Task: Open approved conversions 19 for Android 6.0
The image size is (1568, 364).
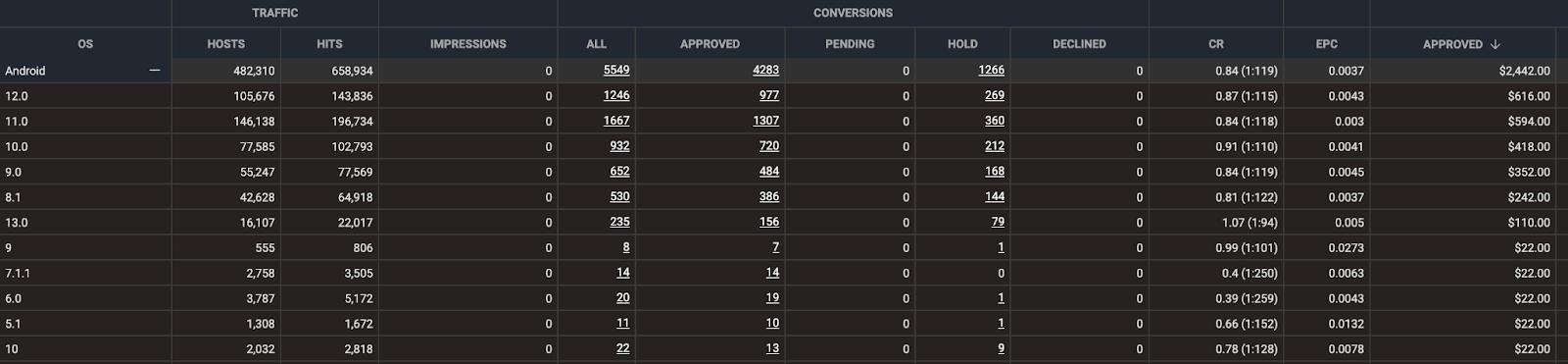Action: click(x=772, y=297)
